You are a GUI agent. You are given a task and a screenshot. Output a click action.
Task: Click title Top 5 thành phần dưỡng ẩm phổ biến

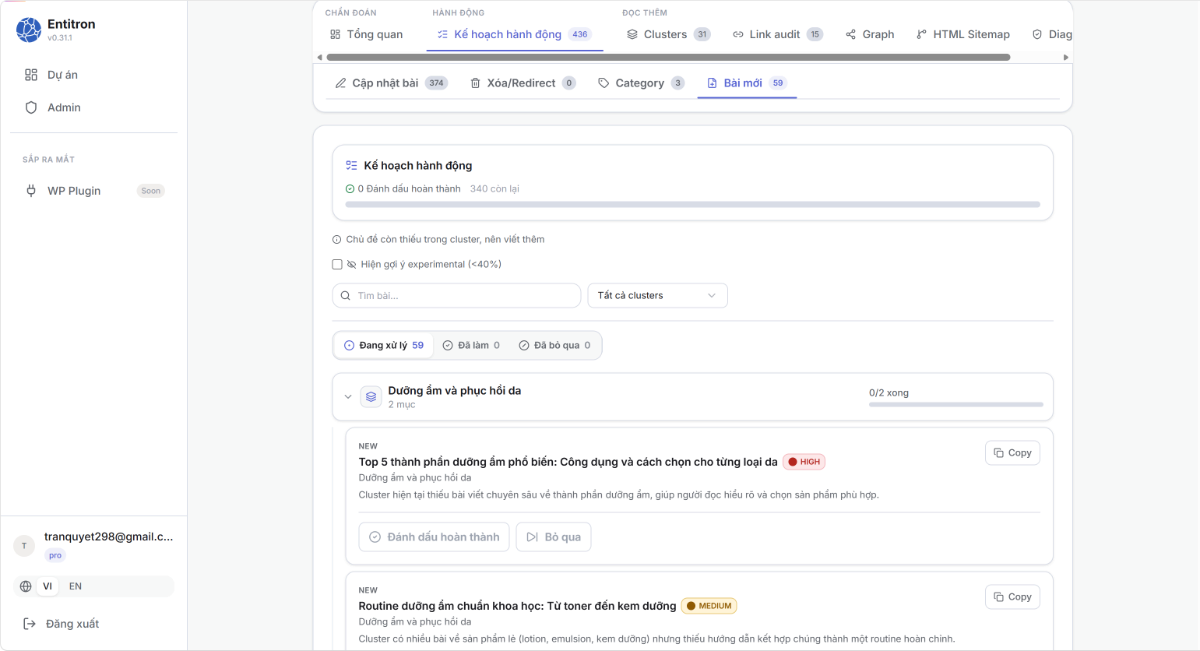pyautogui.click(x=568, y=462)
